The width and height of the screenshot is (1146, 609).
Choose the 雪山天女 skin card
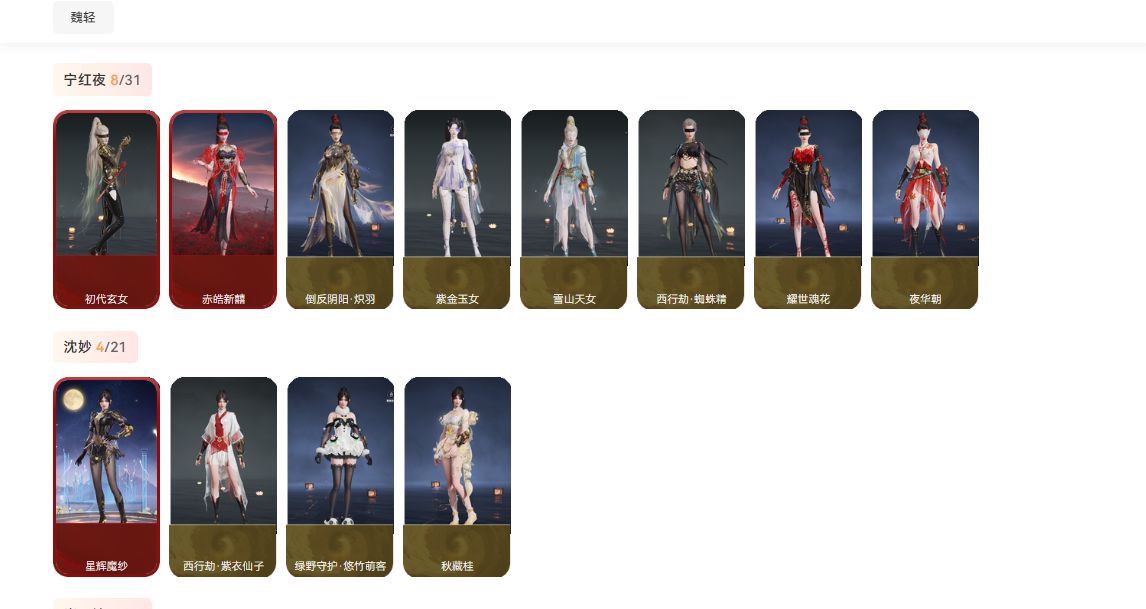coord(574,209)
